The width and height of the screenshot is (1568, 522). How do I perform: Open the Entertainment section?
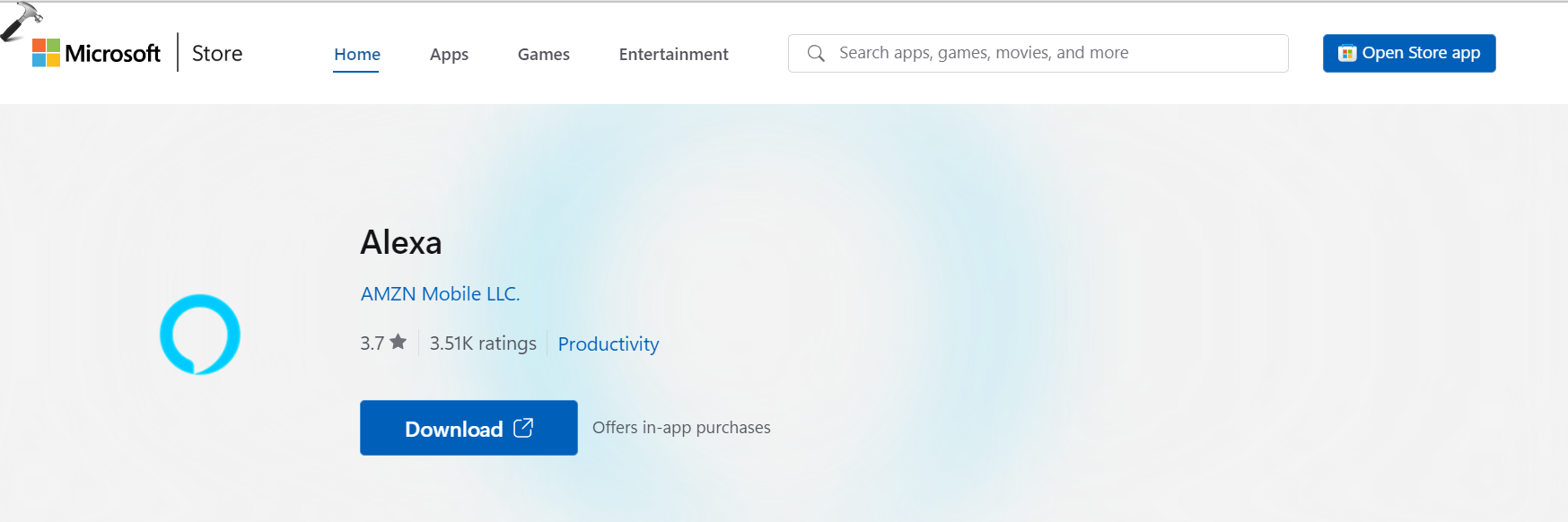673,55
